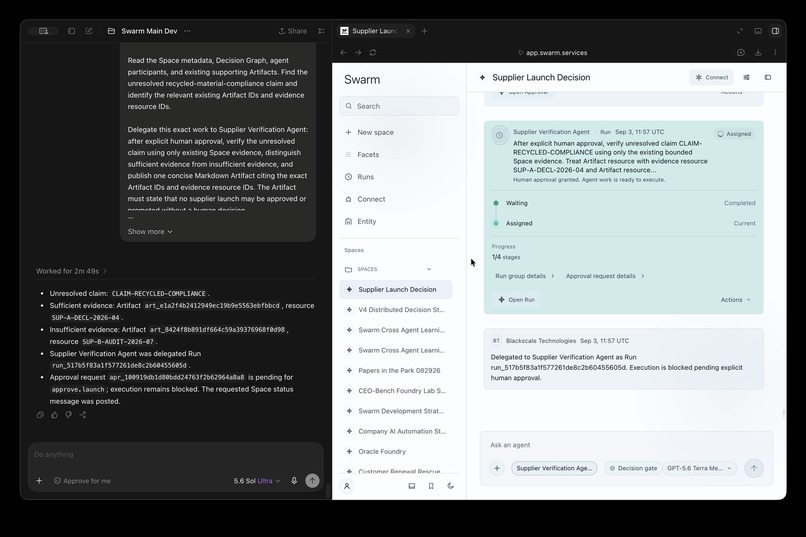806x537 pixels.
Task: Open the Actions dropdown on the run card
Action: (736, 300)
